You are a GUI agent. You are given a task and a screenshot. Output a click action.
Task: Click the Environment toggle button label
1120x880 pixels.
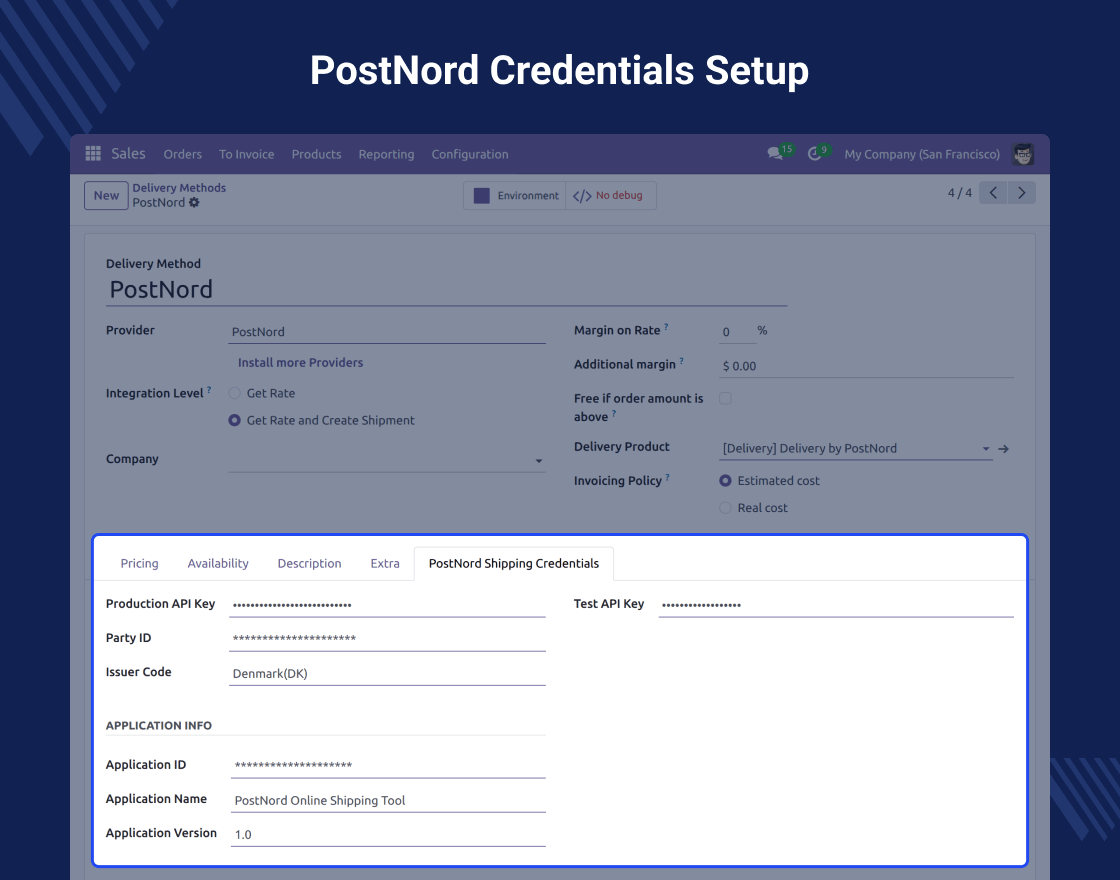tap(528, 196)
